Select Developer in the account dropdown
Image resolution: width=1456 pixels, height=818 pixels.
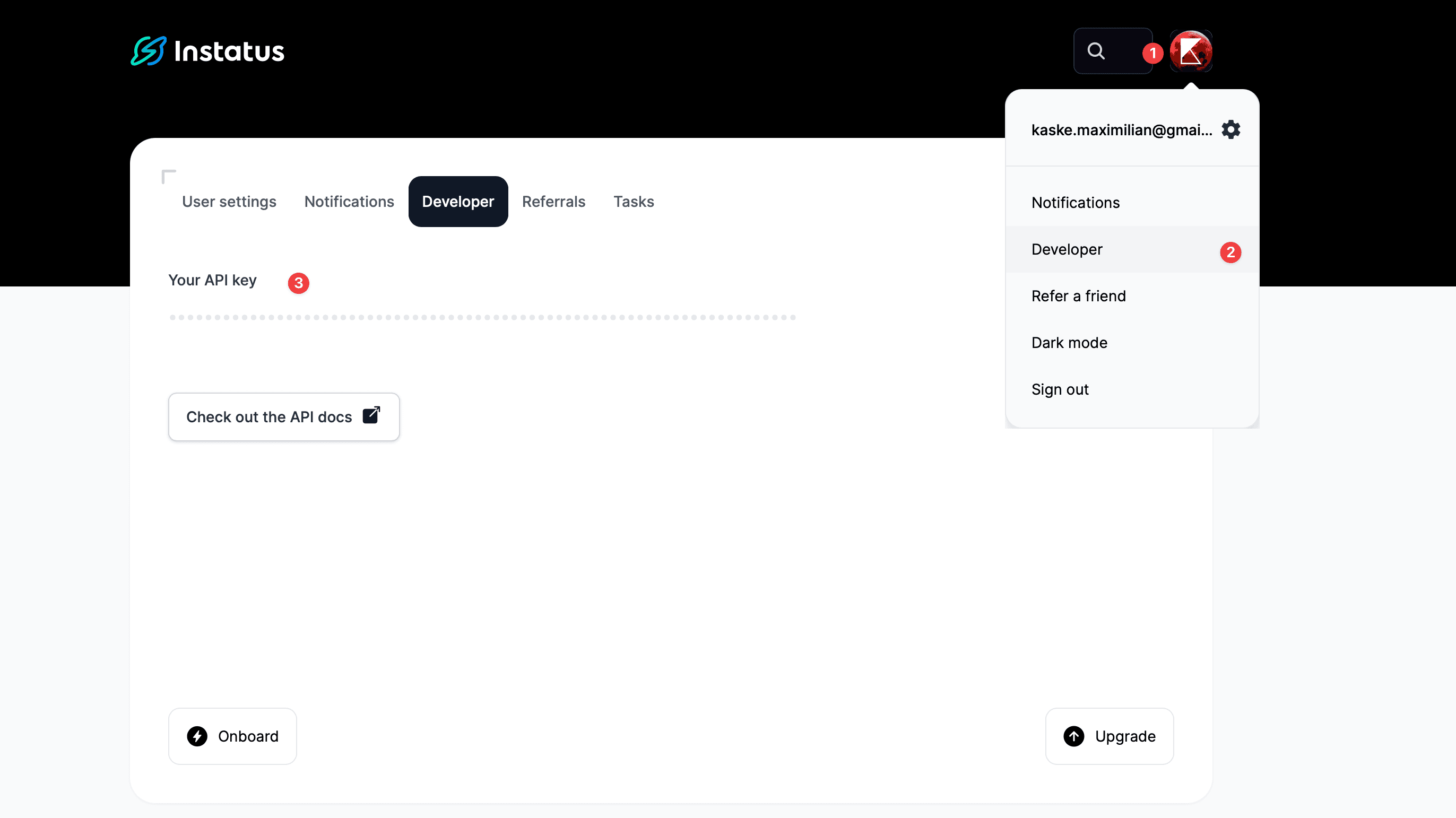pyautogui.click(x=1067, y=249)
